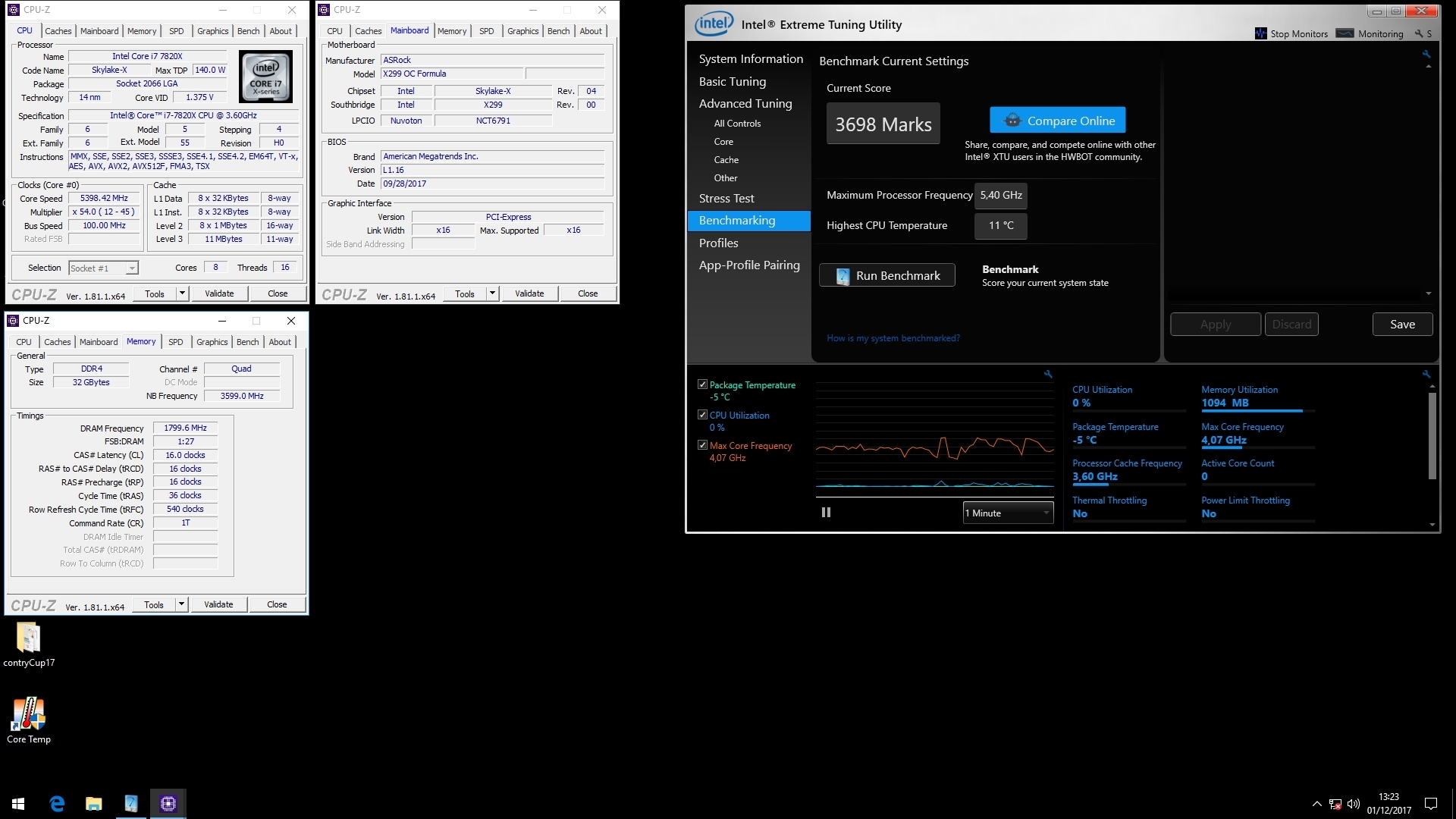Open the contryCup17 folder on desktop
The image size is (1456, 819).
(x=29, y=645)
